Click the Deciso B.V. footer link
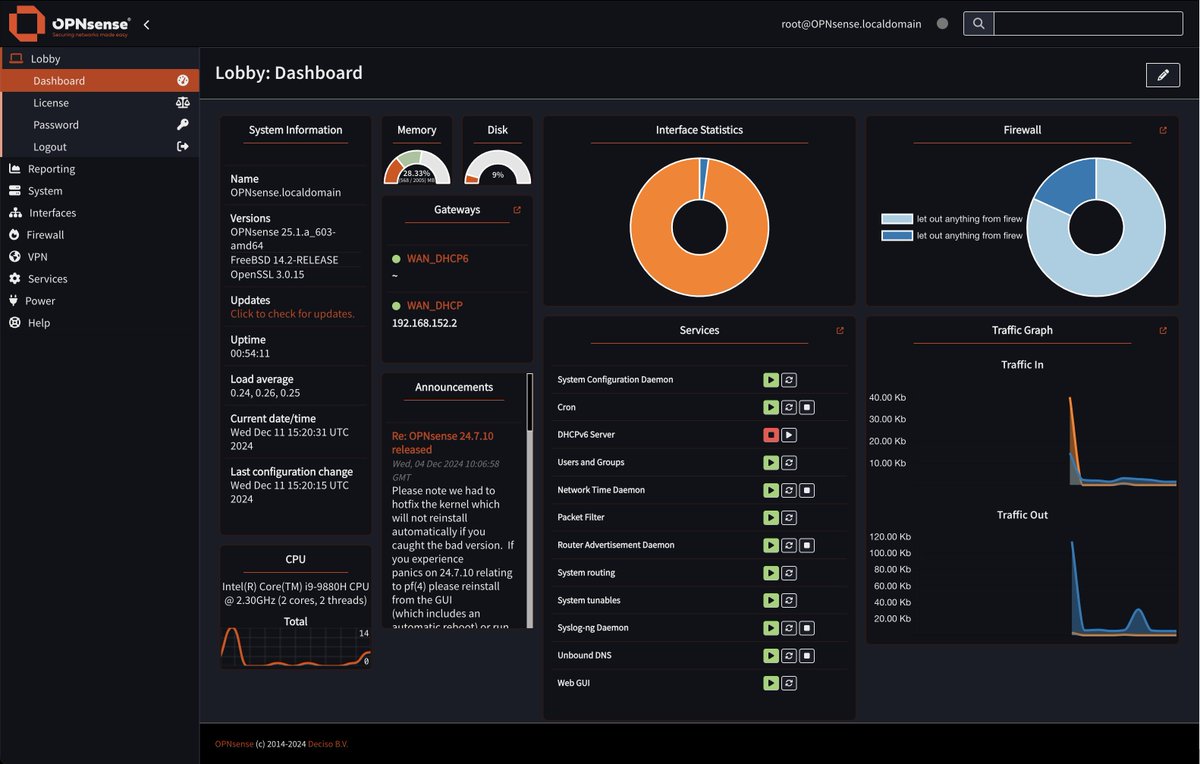Image resolution: width=1200 pixels, height=764 pixels. pos(328,744)
